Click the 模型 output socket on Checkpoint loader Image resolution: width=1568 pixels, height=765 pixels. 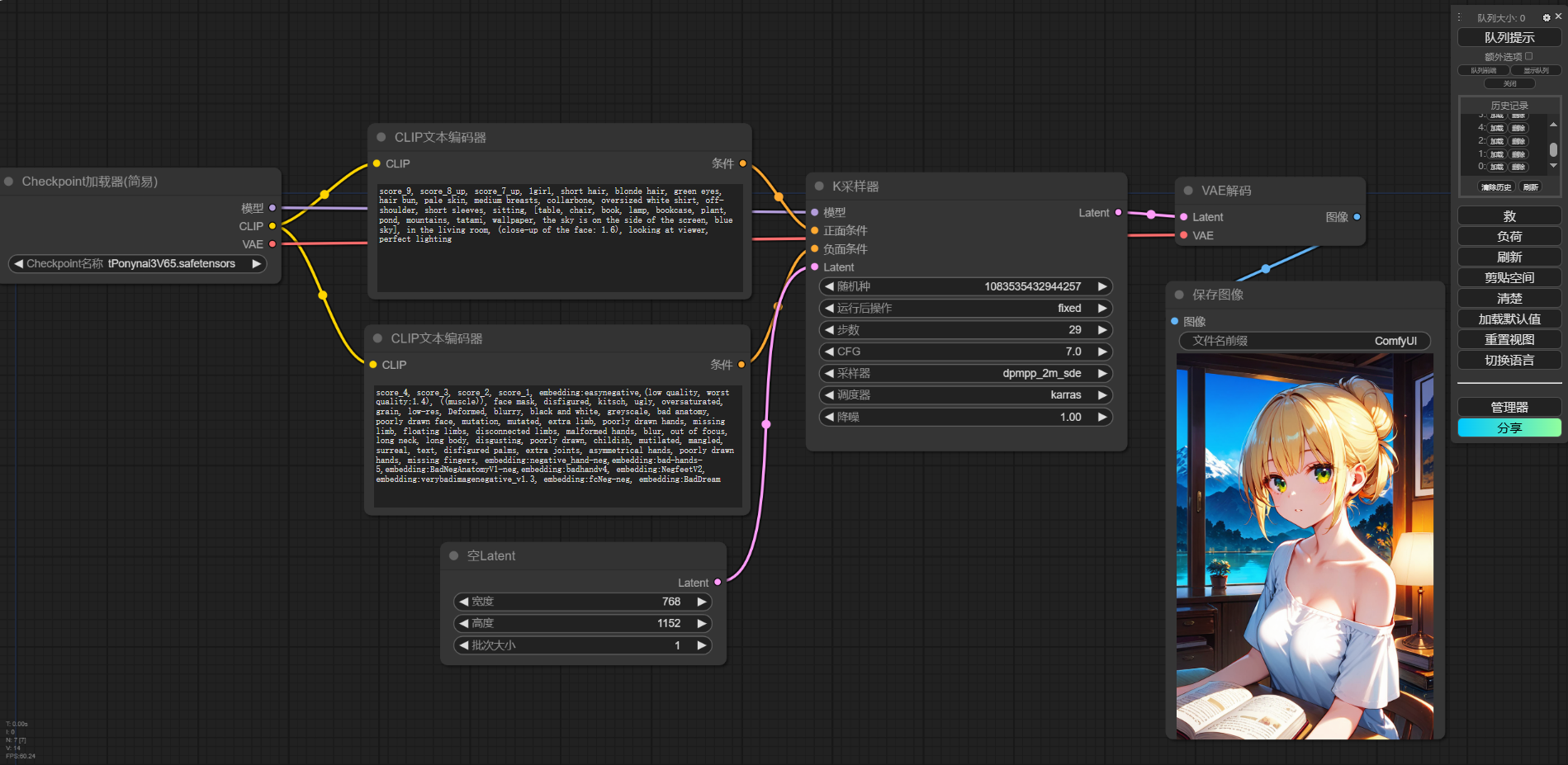click(x=272, y=208)
